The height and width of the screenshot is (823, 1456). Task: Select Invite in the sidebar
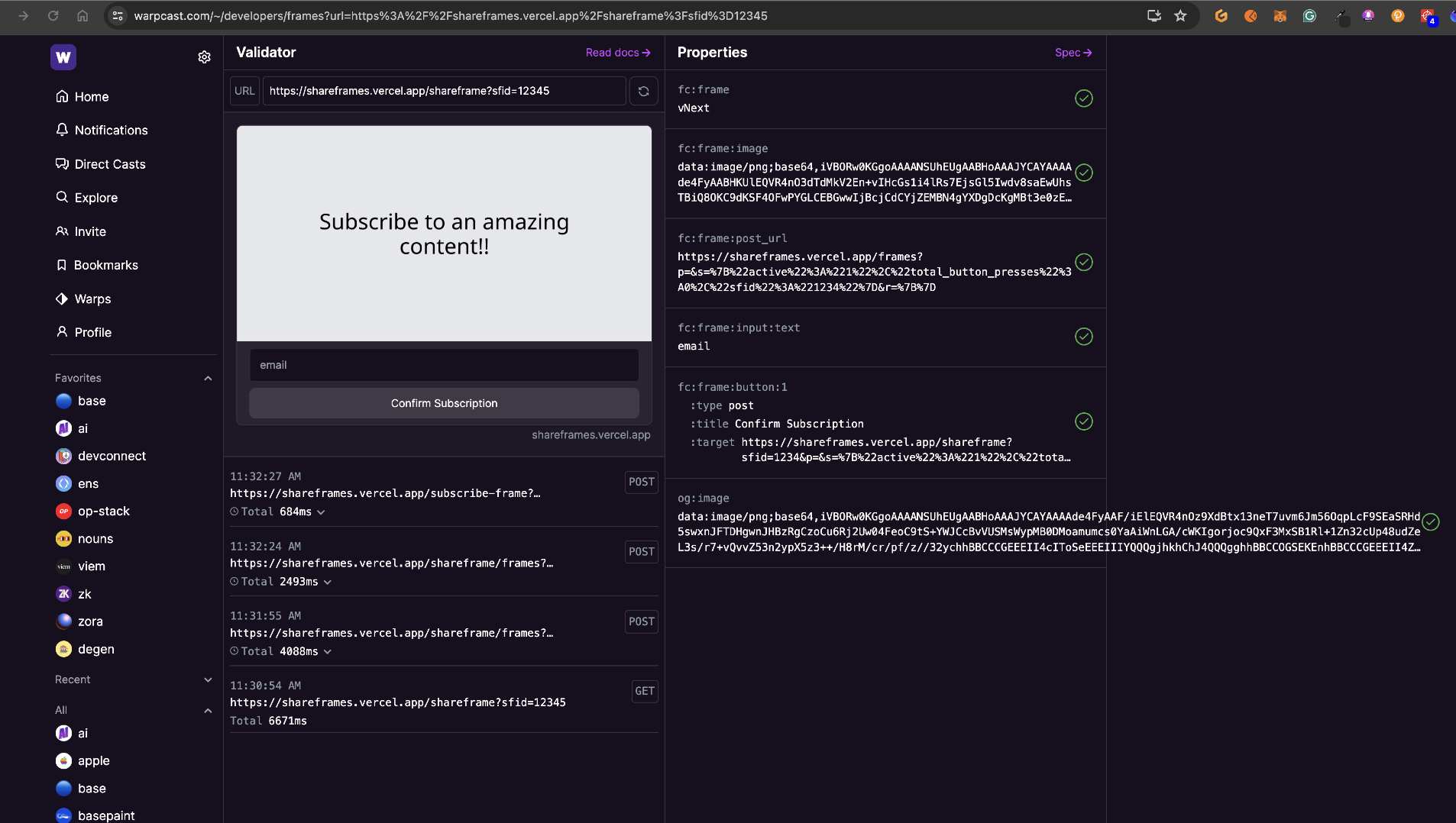point(62,231)
